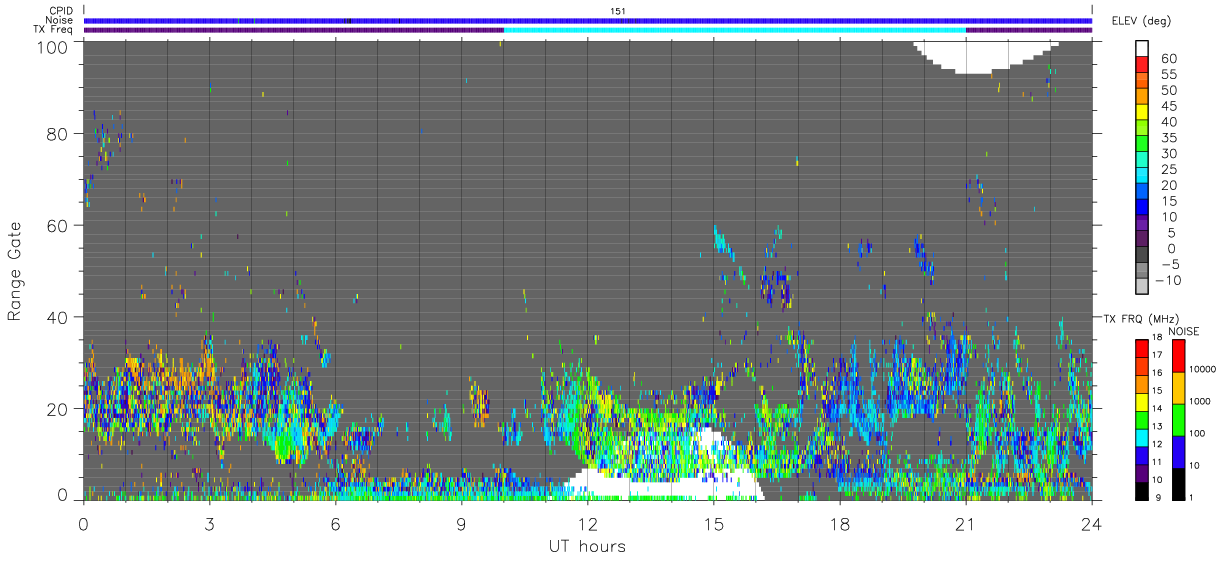This screenshot has width=1228, height=567.
Task: Pick the red segment of the ELEV colorbar
Action: tap(1142, 66)
